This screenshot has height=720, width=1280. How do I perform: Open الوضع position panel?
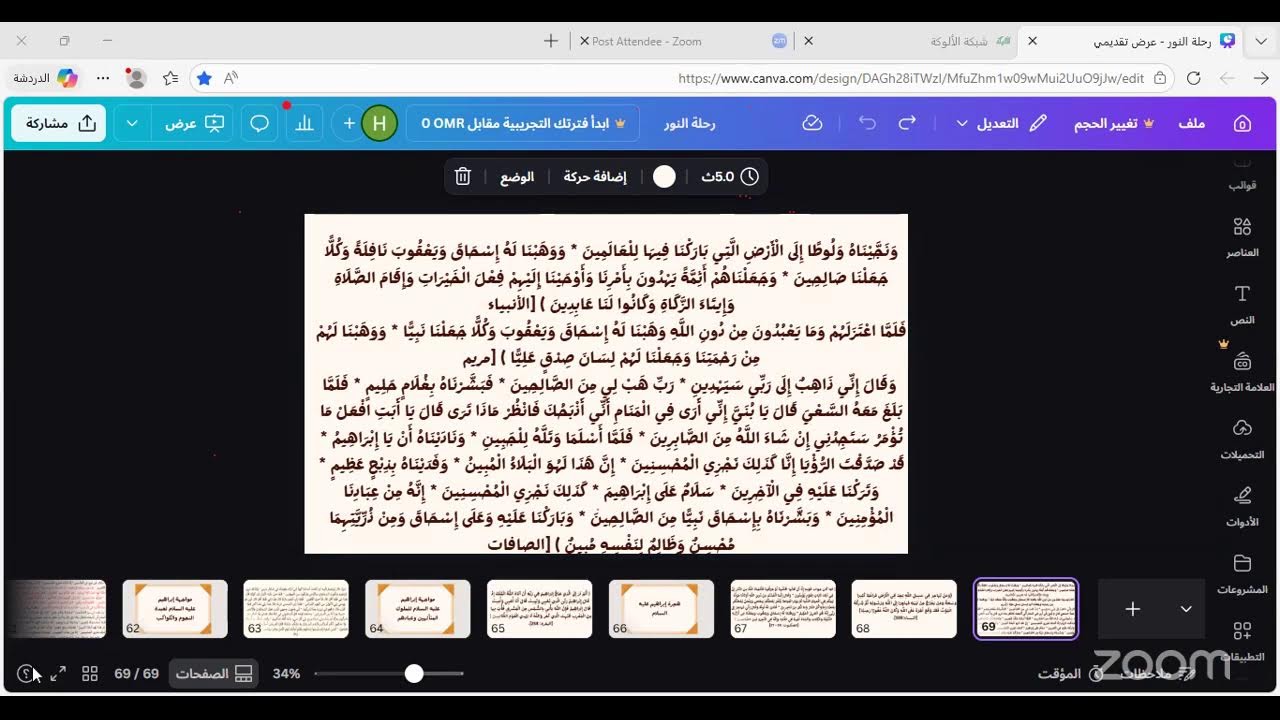tap(517, 176)
